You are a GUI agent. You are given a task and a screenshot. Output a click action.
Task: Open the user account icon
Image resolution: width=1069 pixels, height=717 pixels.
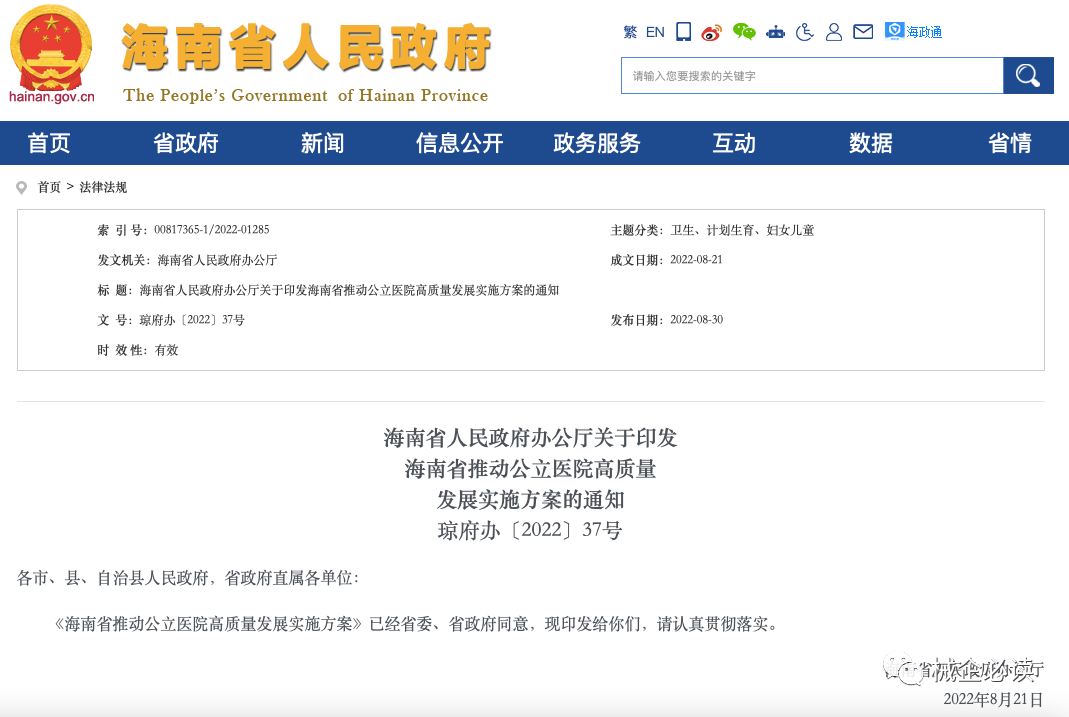(x=833, y=32)
